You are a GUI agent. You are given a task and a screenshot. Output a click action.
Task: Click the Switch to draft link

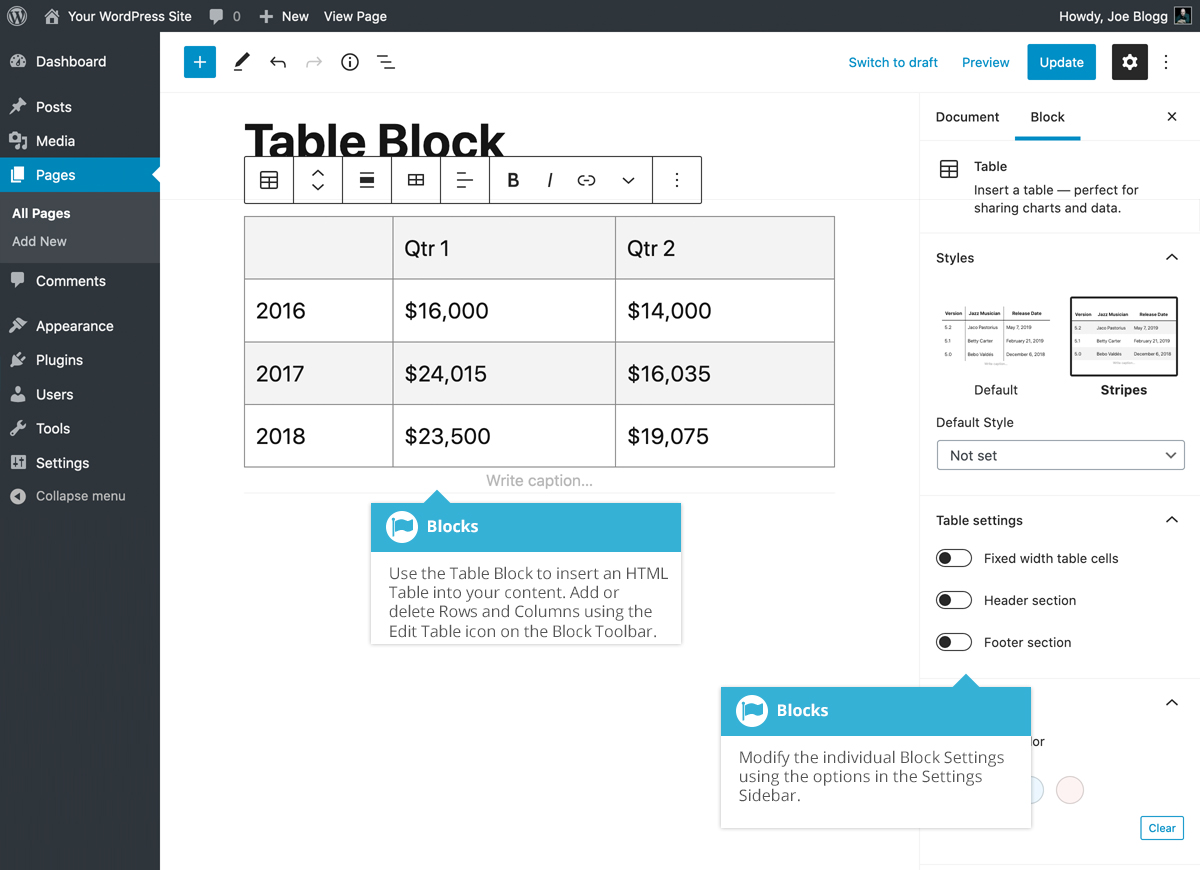(893, 62)
